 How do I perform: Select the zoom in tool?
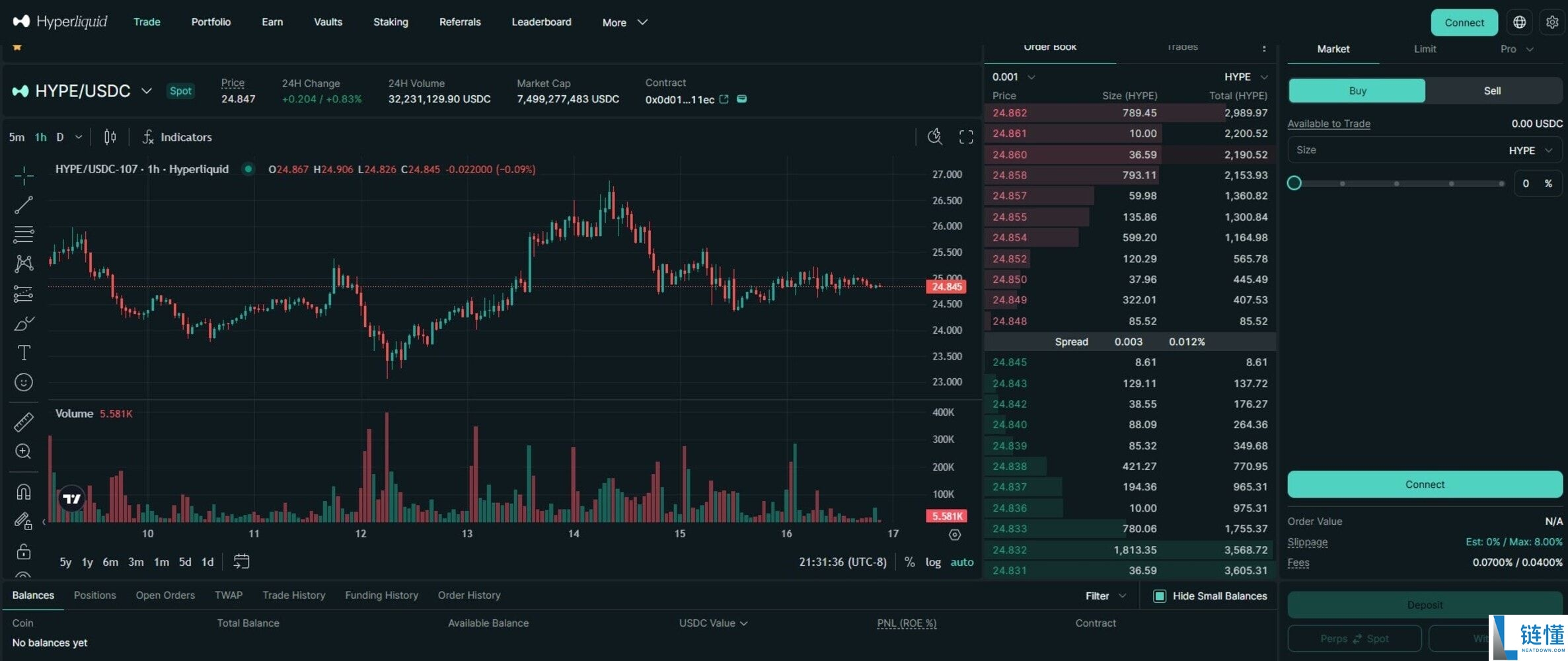click(24, 451)
